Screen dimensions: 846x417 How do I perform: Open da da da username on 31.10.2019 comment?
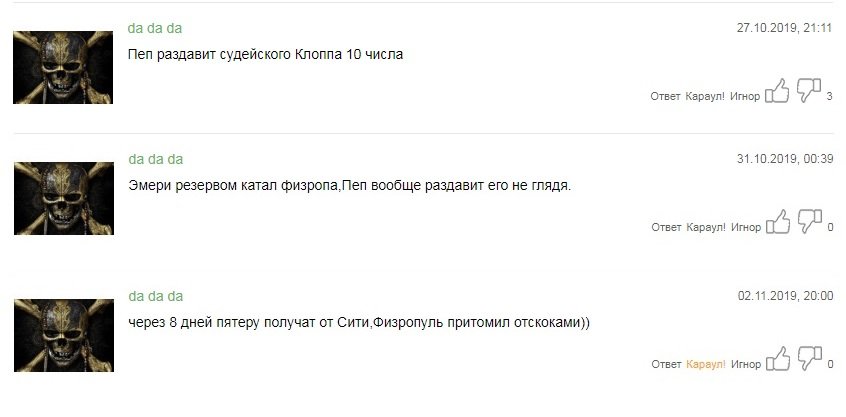pos(155,160)
